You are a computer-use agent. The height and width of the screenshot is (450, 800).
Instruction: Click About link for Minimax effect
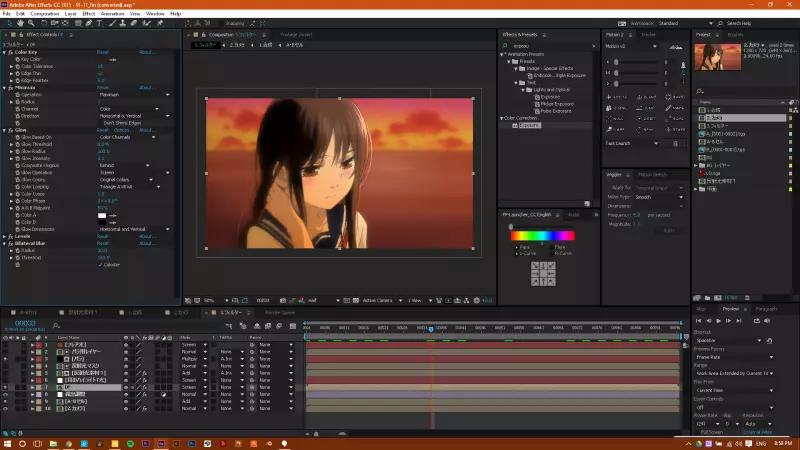pyautogui.click(x=147, y=88)
